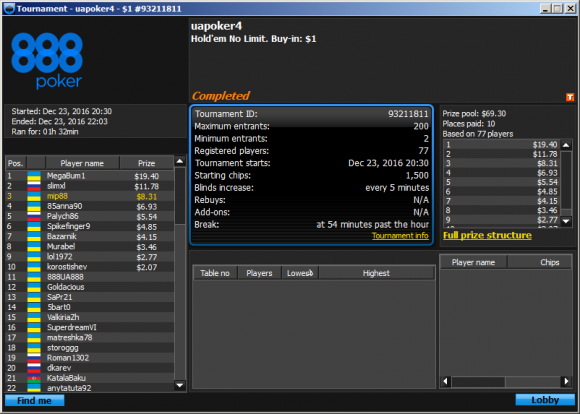Select player lol1972
Image resolution: width=580 pixels, height=414 pixels.
click(x=90, y=257)
